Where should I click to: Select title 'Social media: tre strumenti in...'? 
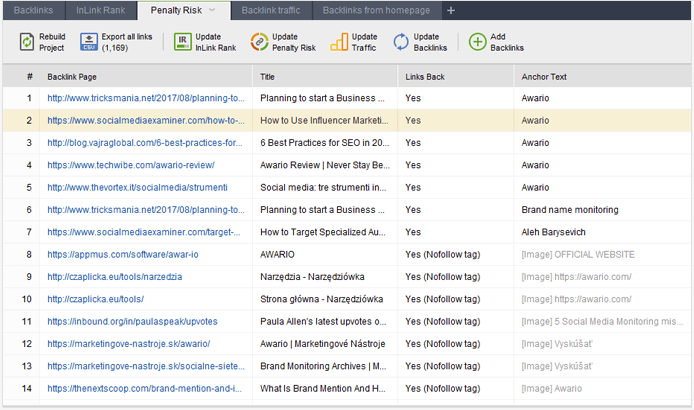point(323,187)
